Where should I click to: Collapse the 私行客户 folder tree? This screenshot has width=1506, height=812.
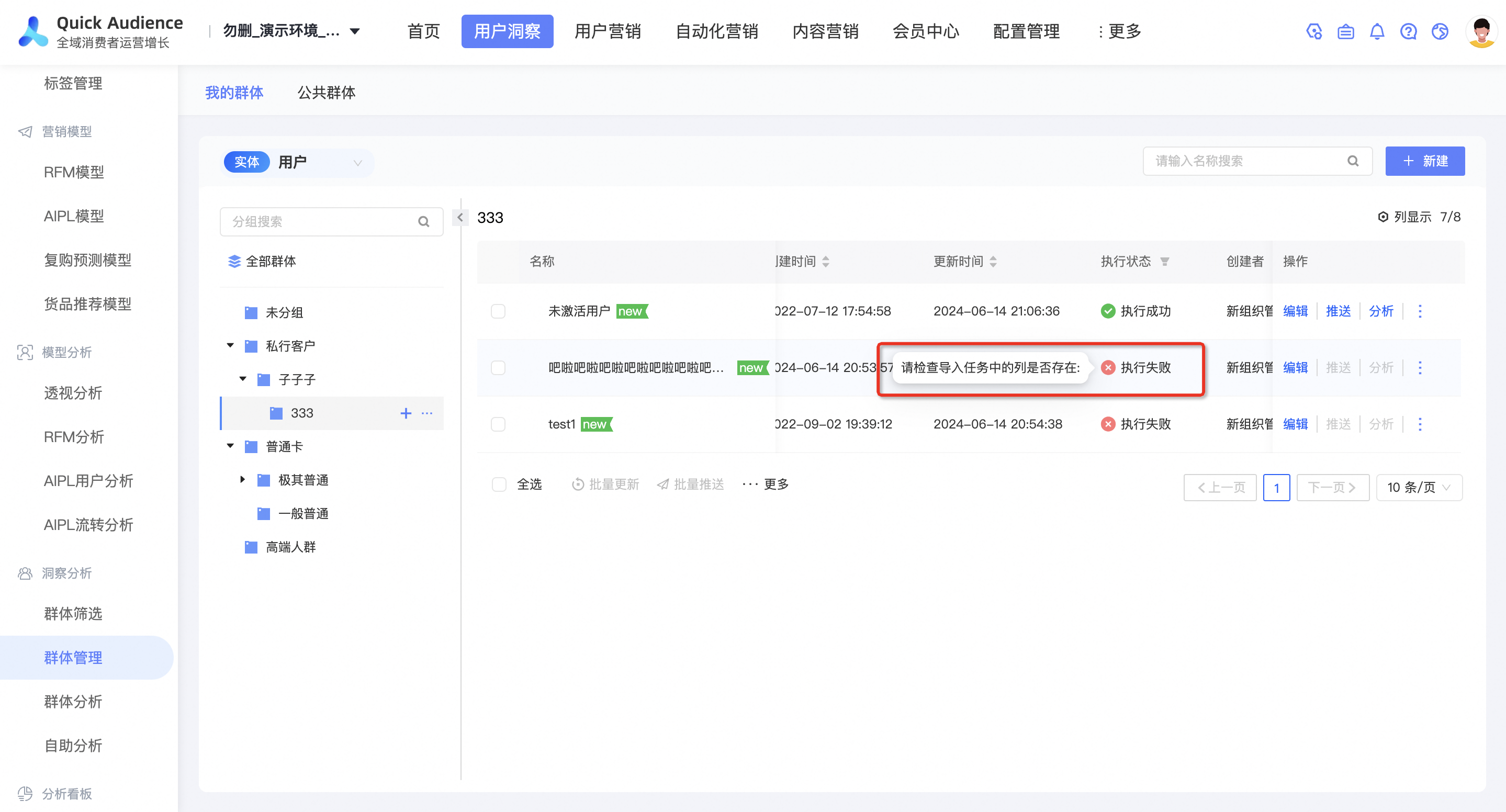point(230,345)
